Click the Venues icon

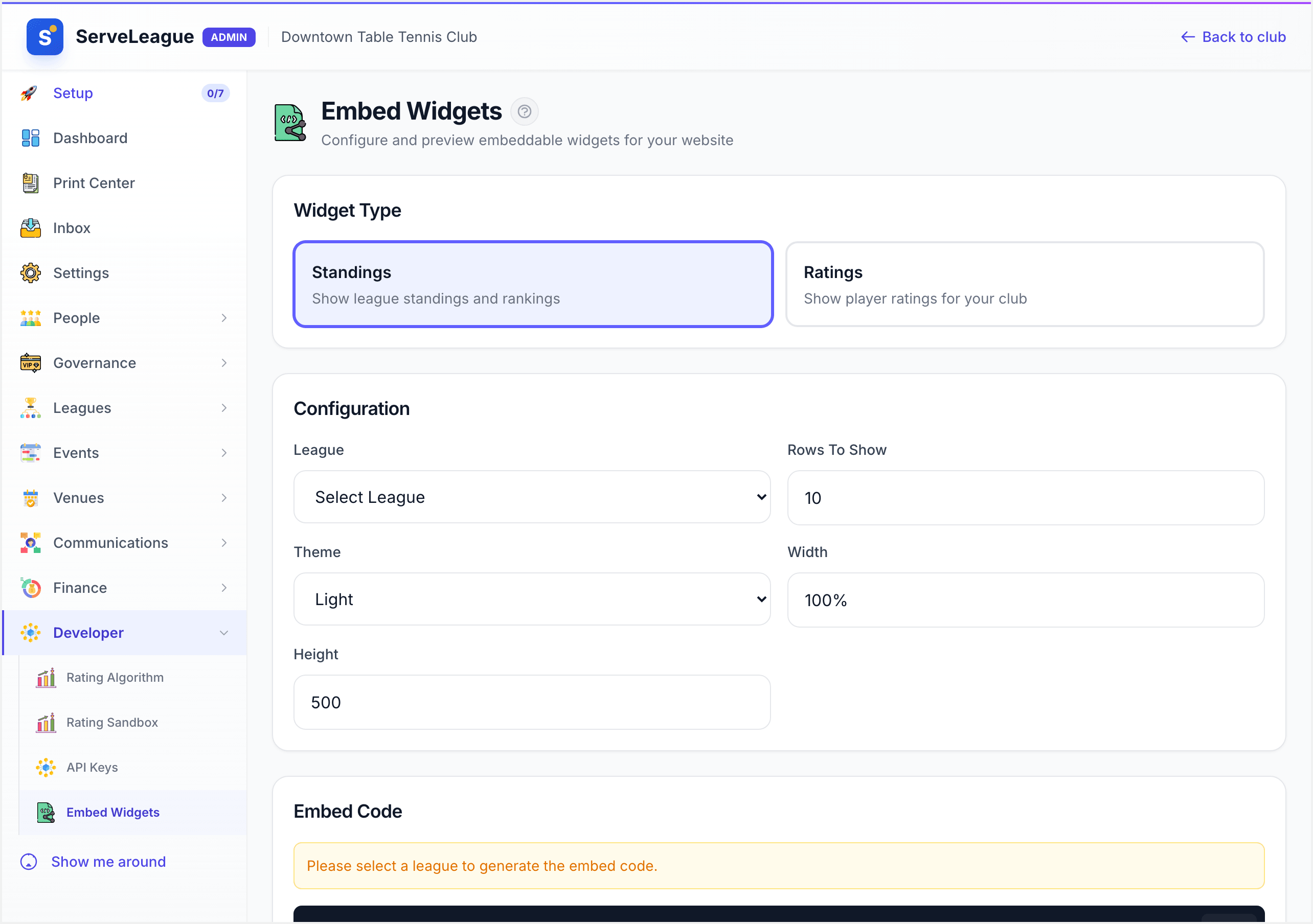(30, 498)
